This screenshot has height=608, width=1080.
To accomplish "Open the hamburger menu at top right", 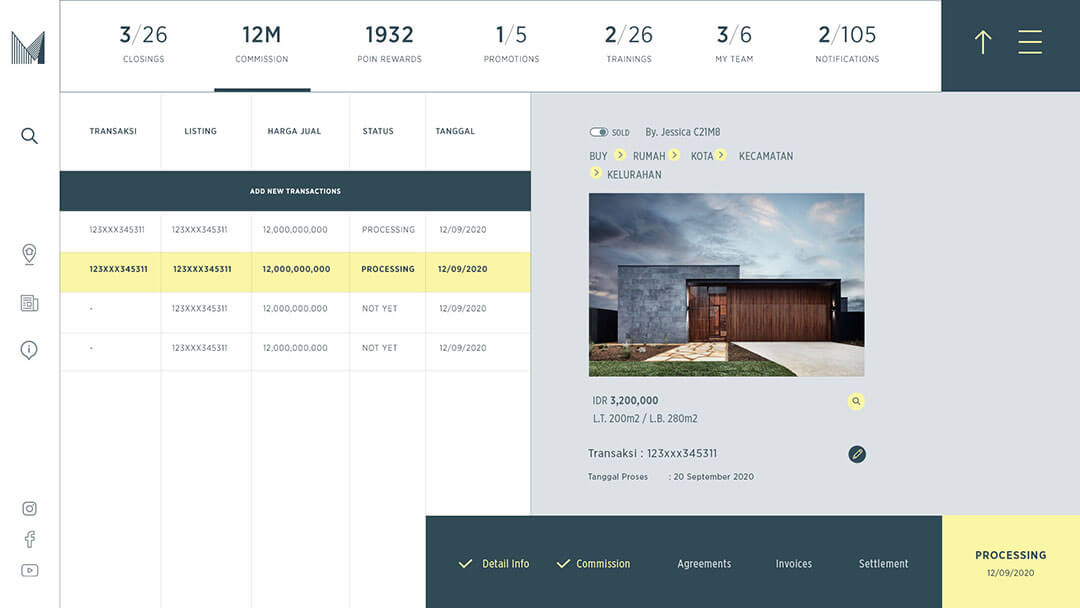I will click(1030, 42).
